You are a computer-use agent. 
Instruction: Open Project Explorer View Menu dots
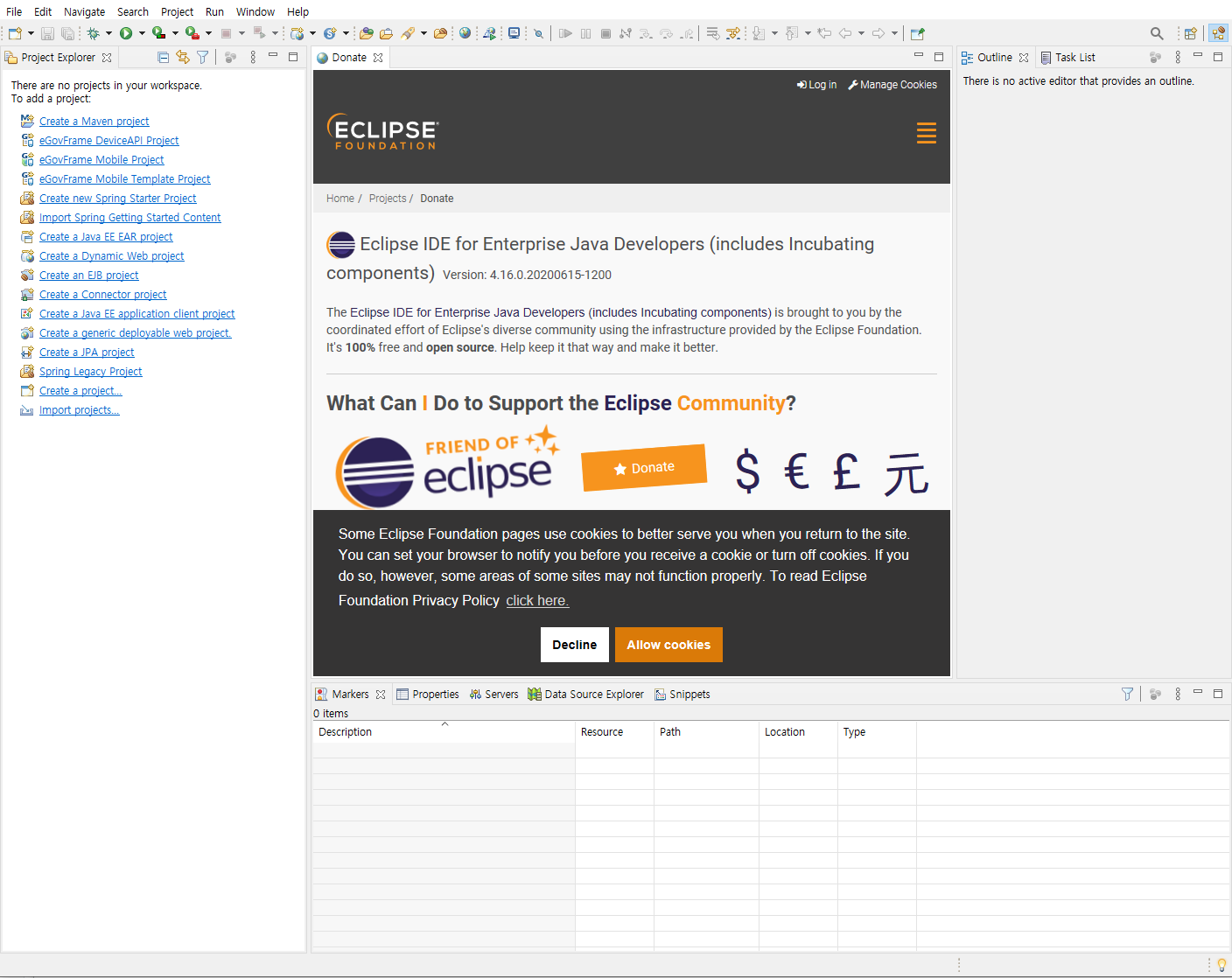pyautogui.click(x=253, y=57)
